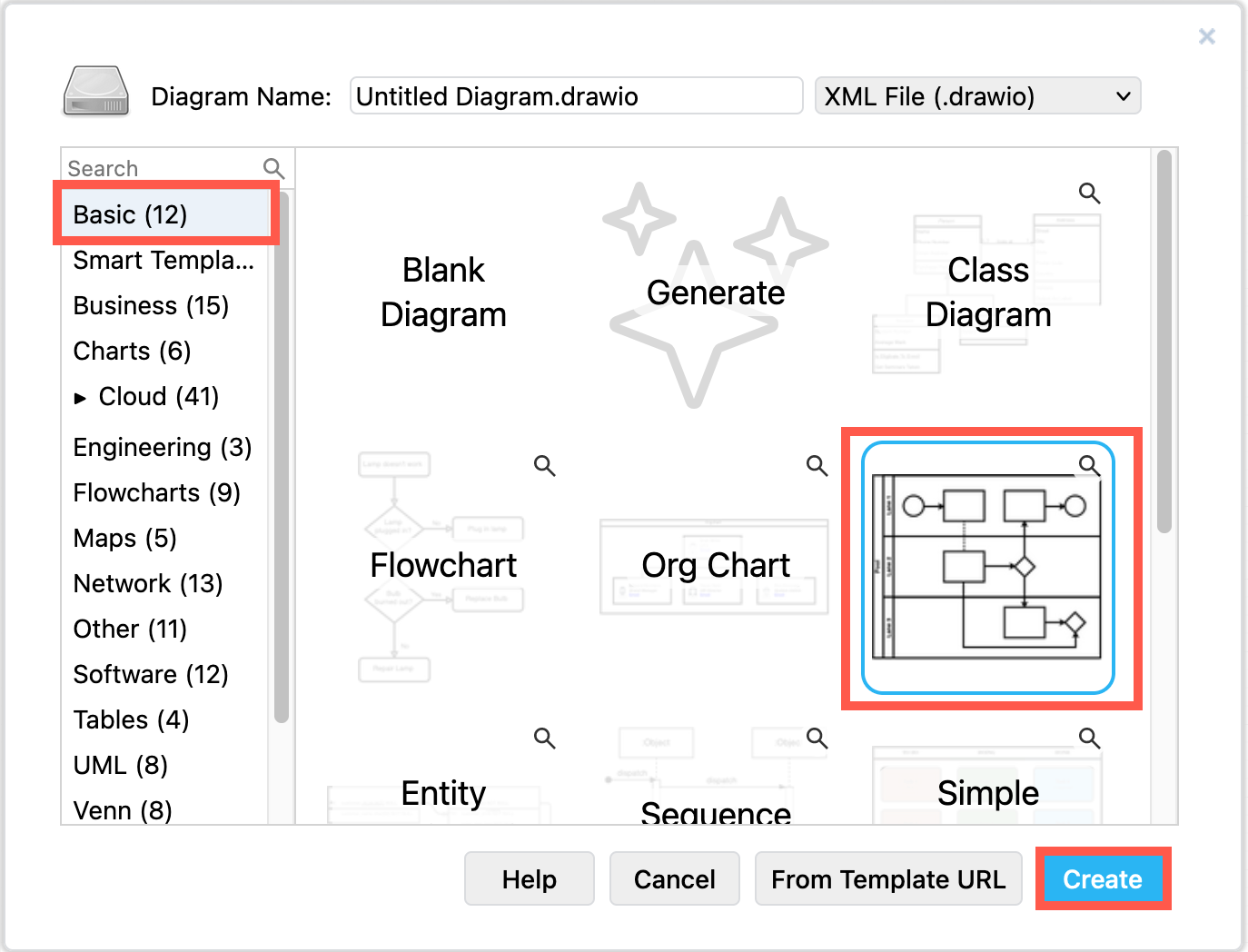1248x952 pixels.
Task: Select the Flowcharts category
Action: coord(155,492)
